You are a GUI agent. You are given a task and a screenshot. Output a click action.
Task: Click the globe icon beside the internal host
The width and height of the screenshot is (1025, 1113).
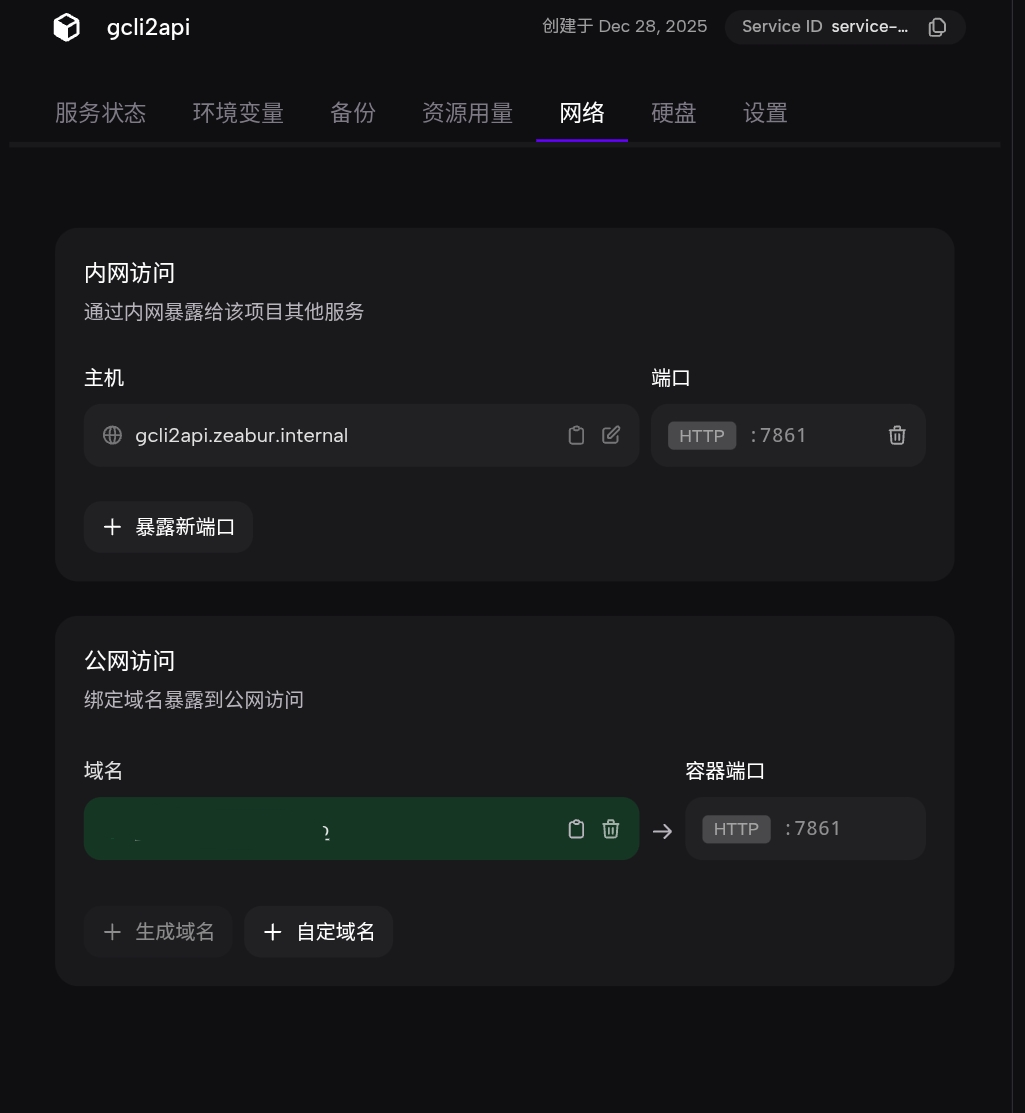112,435
